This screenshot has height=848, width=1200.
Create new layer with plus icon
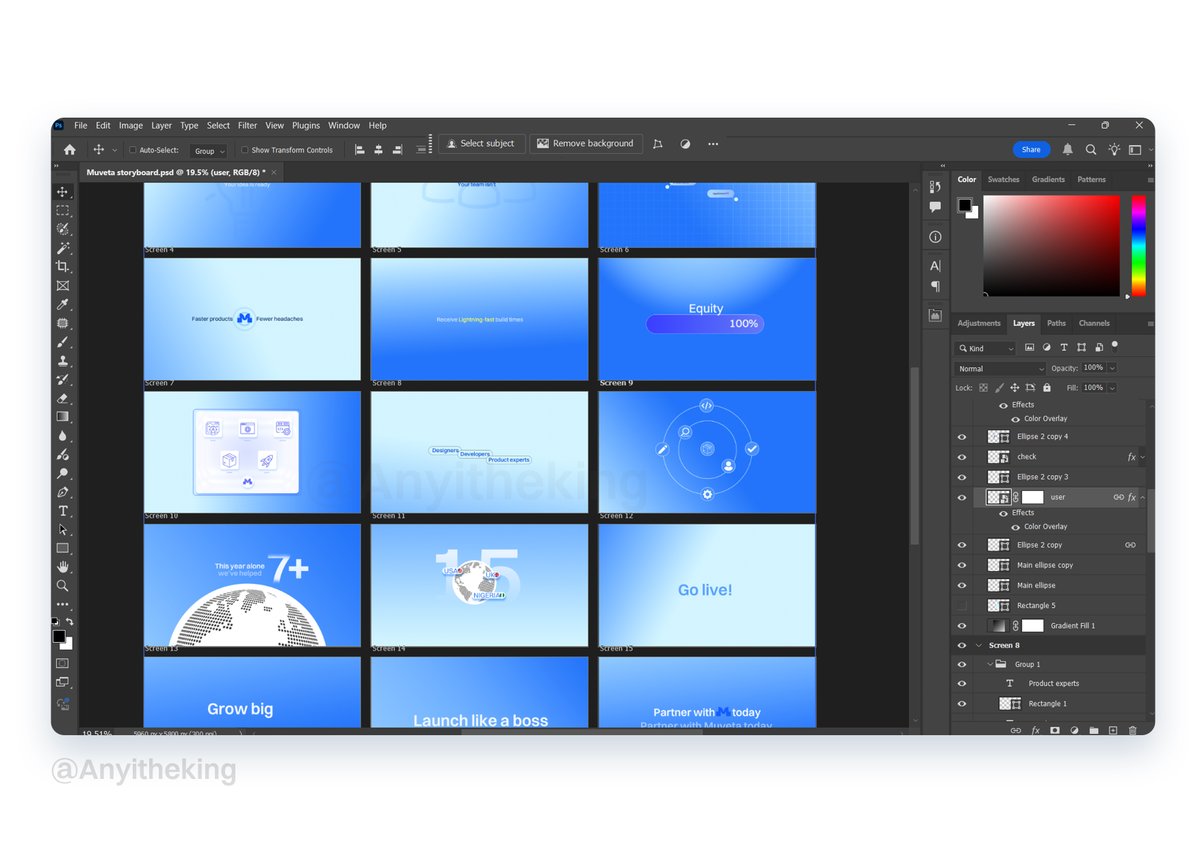point(1112,730)
